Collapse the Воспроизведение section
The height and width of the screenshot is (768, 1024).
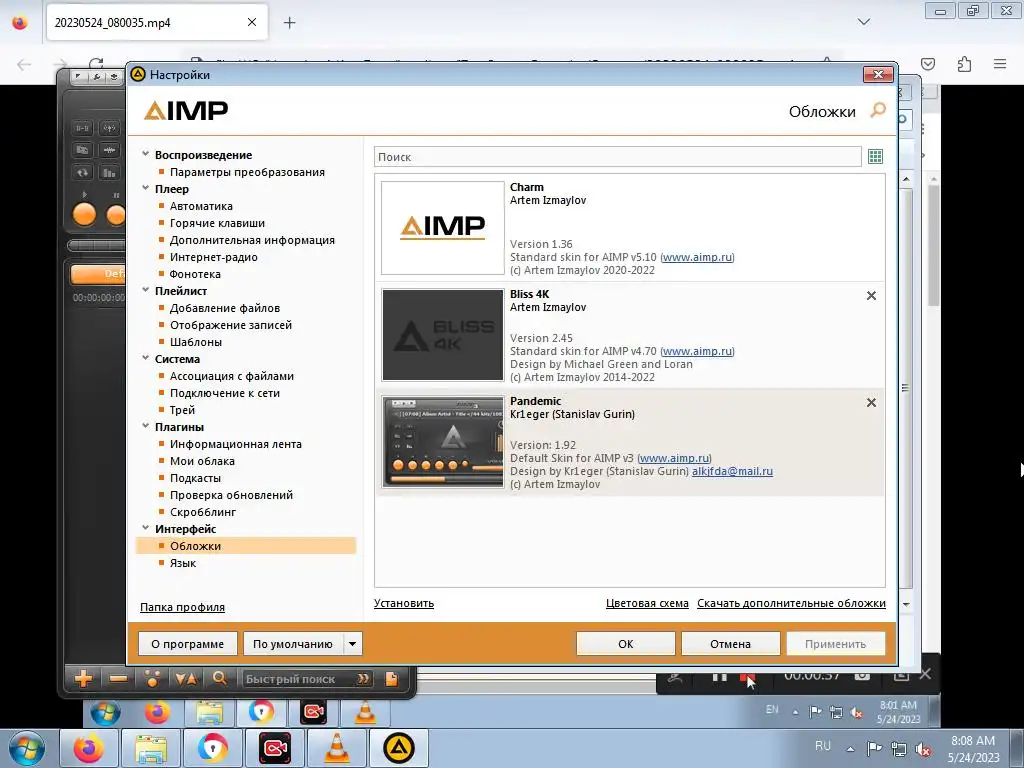click(x=146, y=154)
